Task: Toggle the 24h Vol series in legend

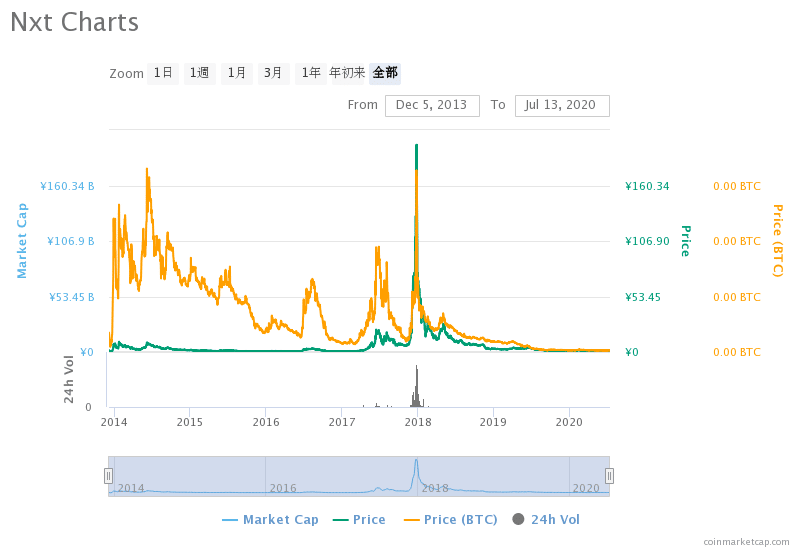Action: point(546,519)
